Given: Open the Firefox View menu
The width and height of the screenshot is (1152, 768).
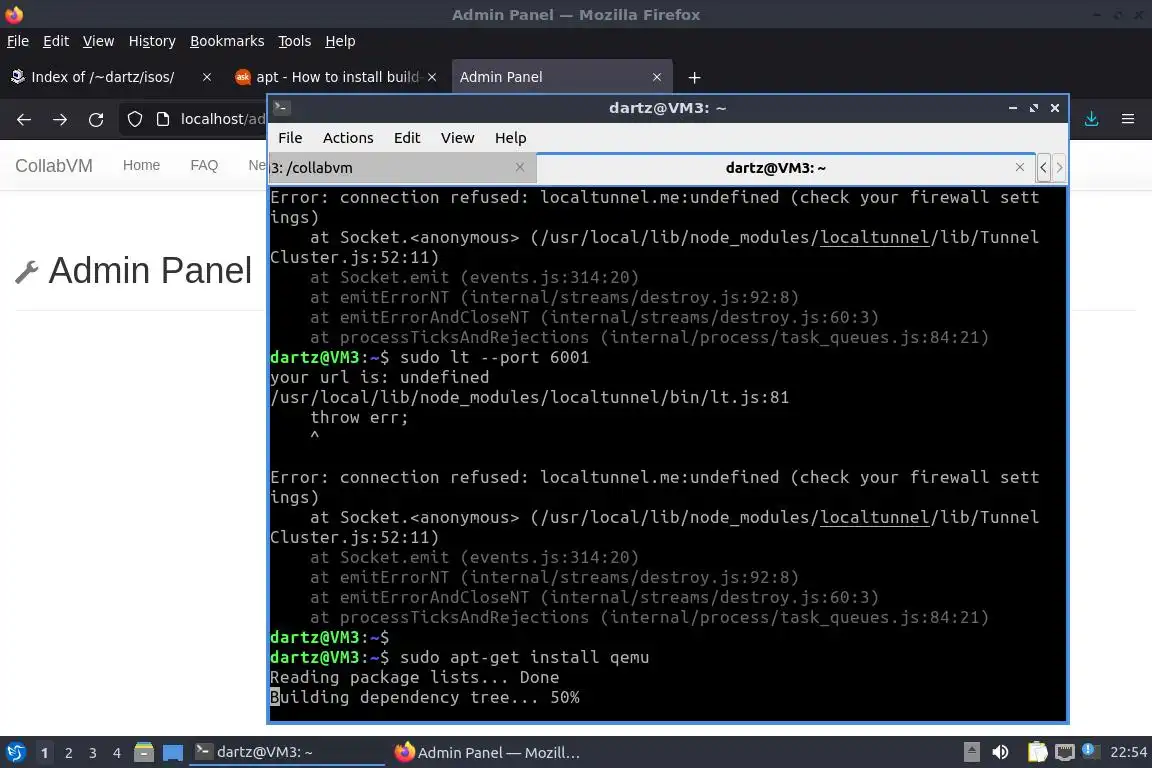Looking at the screenshot, I should point(98,41).
